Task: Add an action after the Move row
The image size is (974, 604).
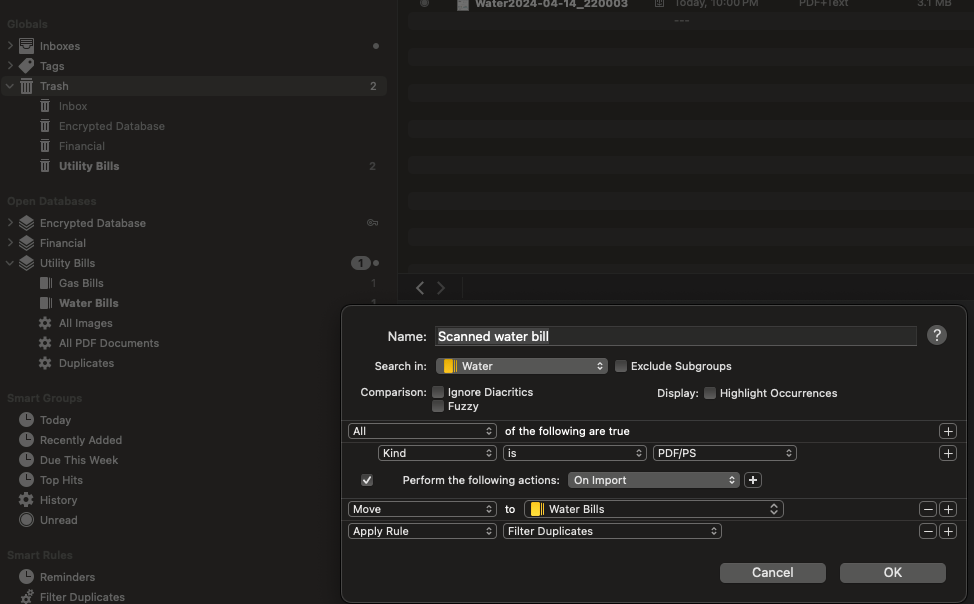Action: coord(948,509)
